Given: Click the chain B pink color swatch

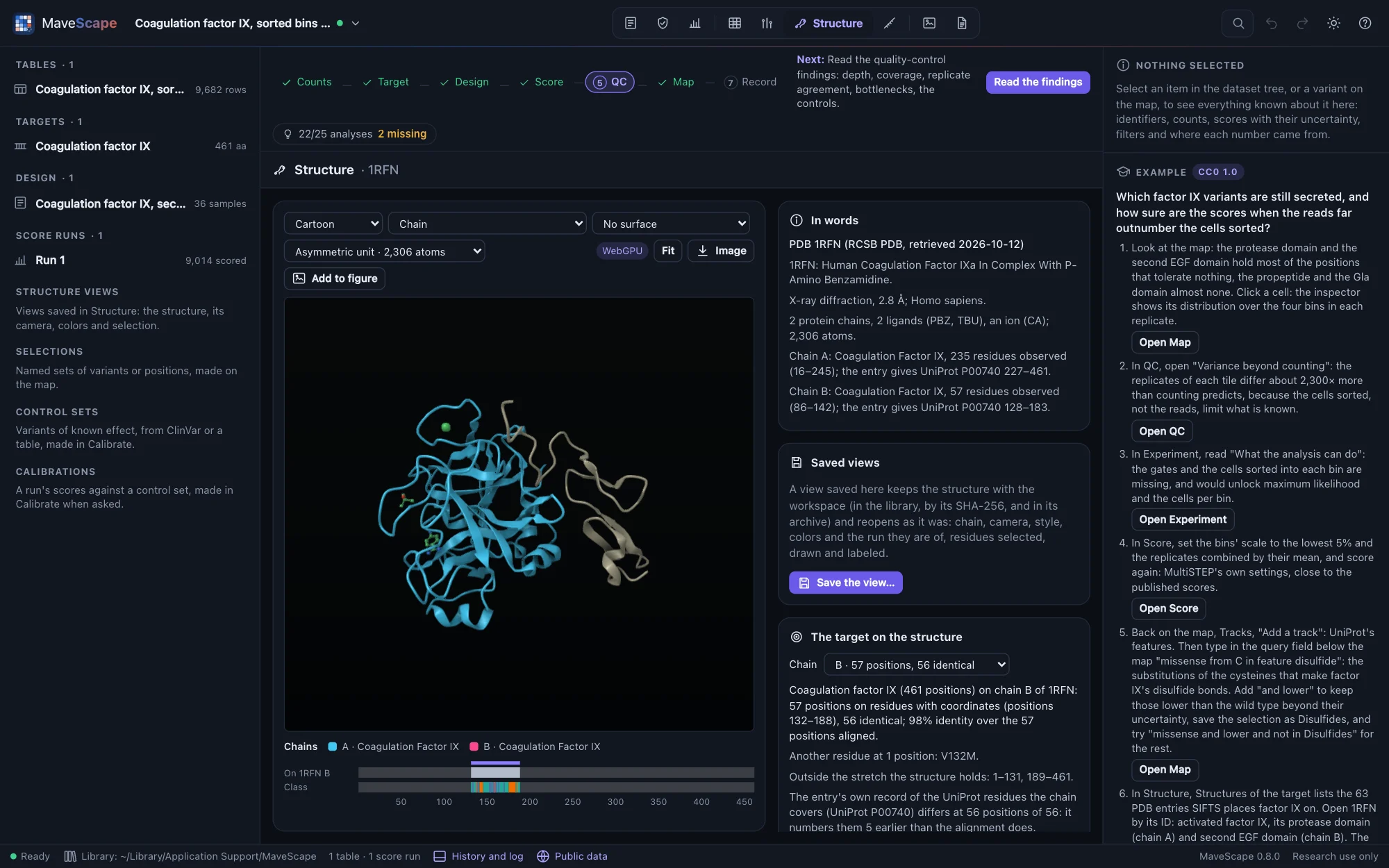Looking at the screenshot, I should point(474,746).
